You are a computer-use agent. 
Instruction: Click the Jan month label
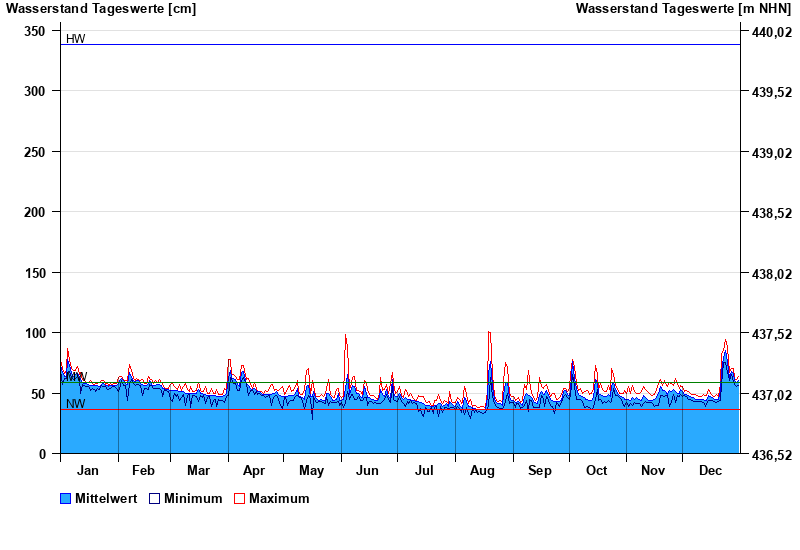tap(88, 471)
